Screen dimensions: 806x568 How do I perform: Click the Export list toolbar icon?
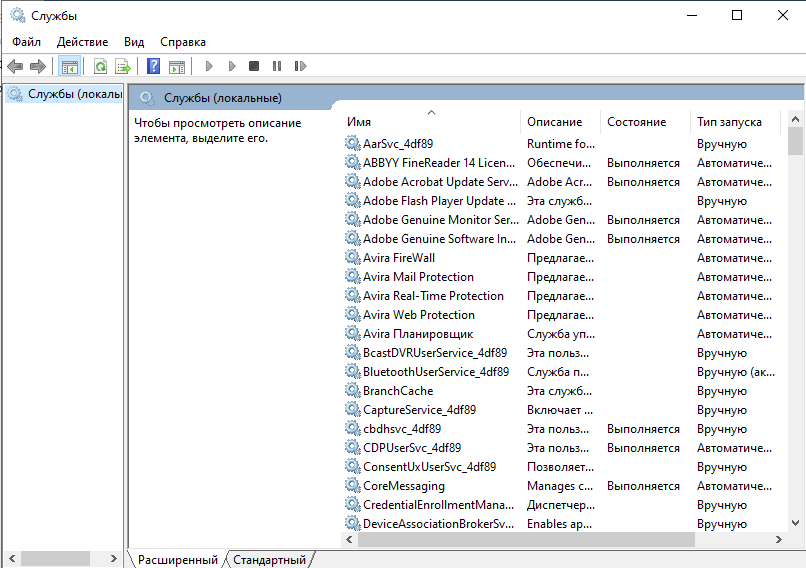123,66
